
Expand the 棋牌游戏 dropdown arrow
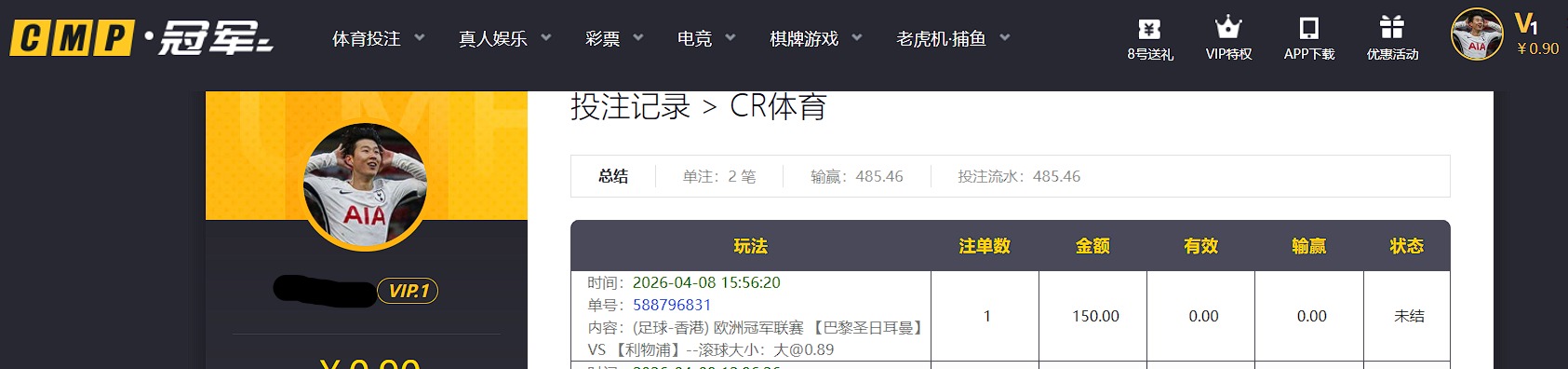857,37
